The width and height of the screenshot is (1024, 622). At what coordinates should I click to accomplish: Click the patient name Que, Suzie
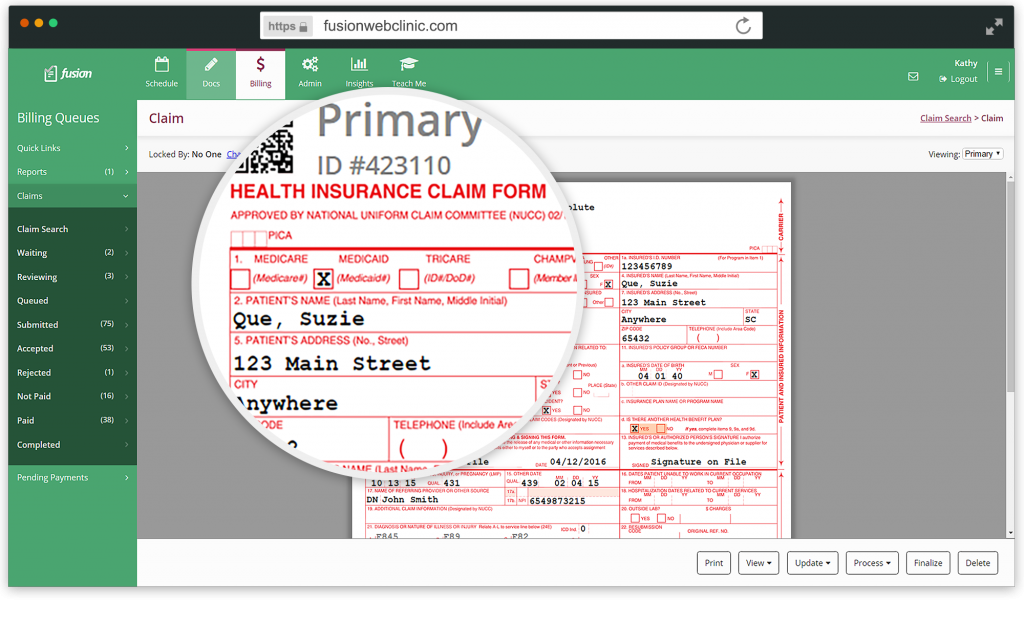(x=298, y=319)
